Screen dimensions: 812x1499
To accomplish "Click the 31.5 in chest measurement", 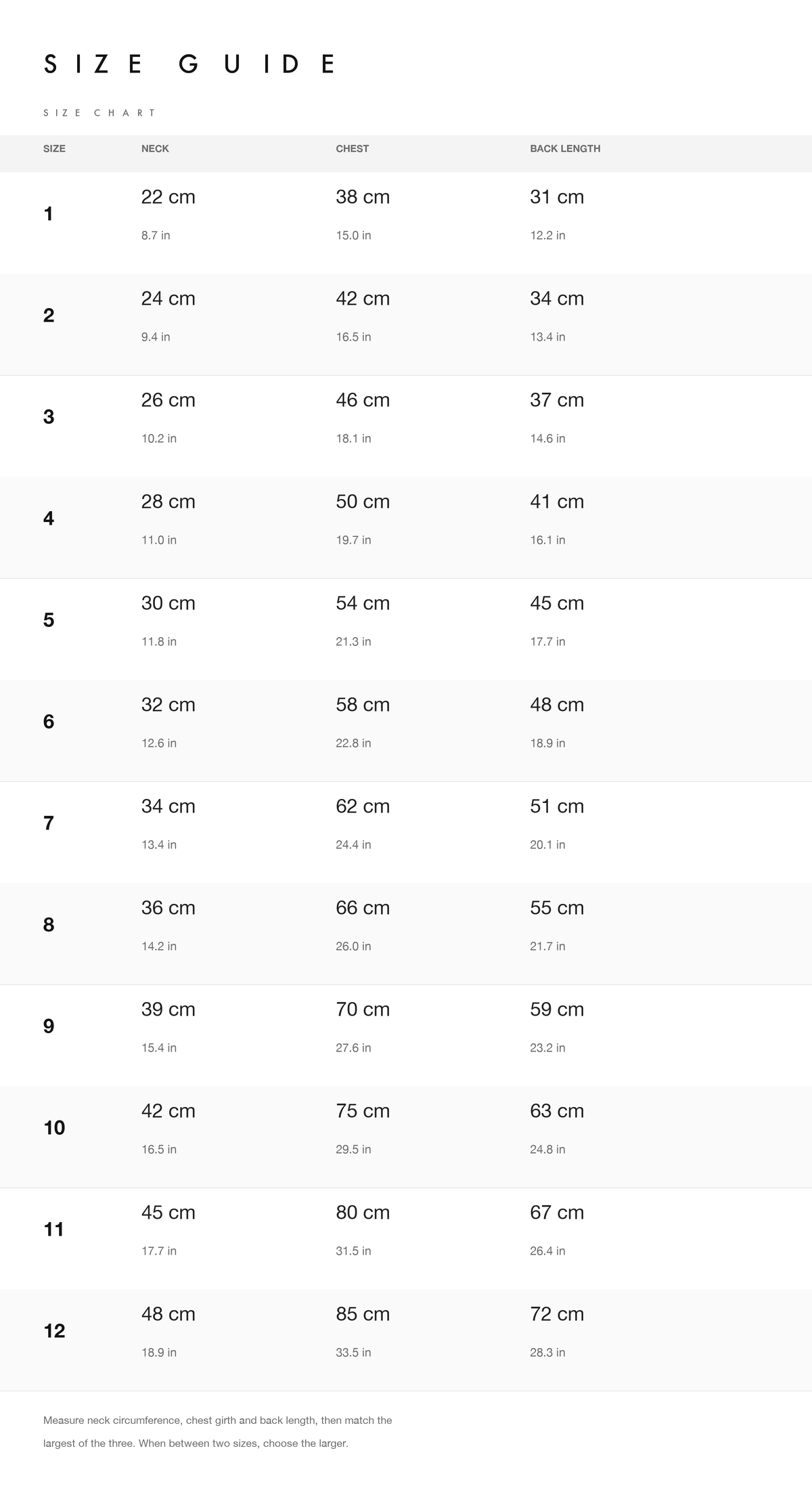I will [353, 1251].
